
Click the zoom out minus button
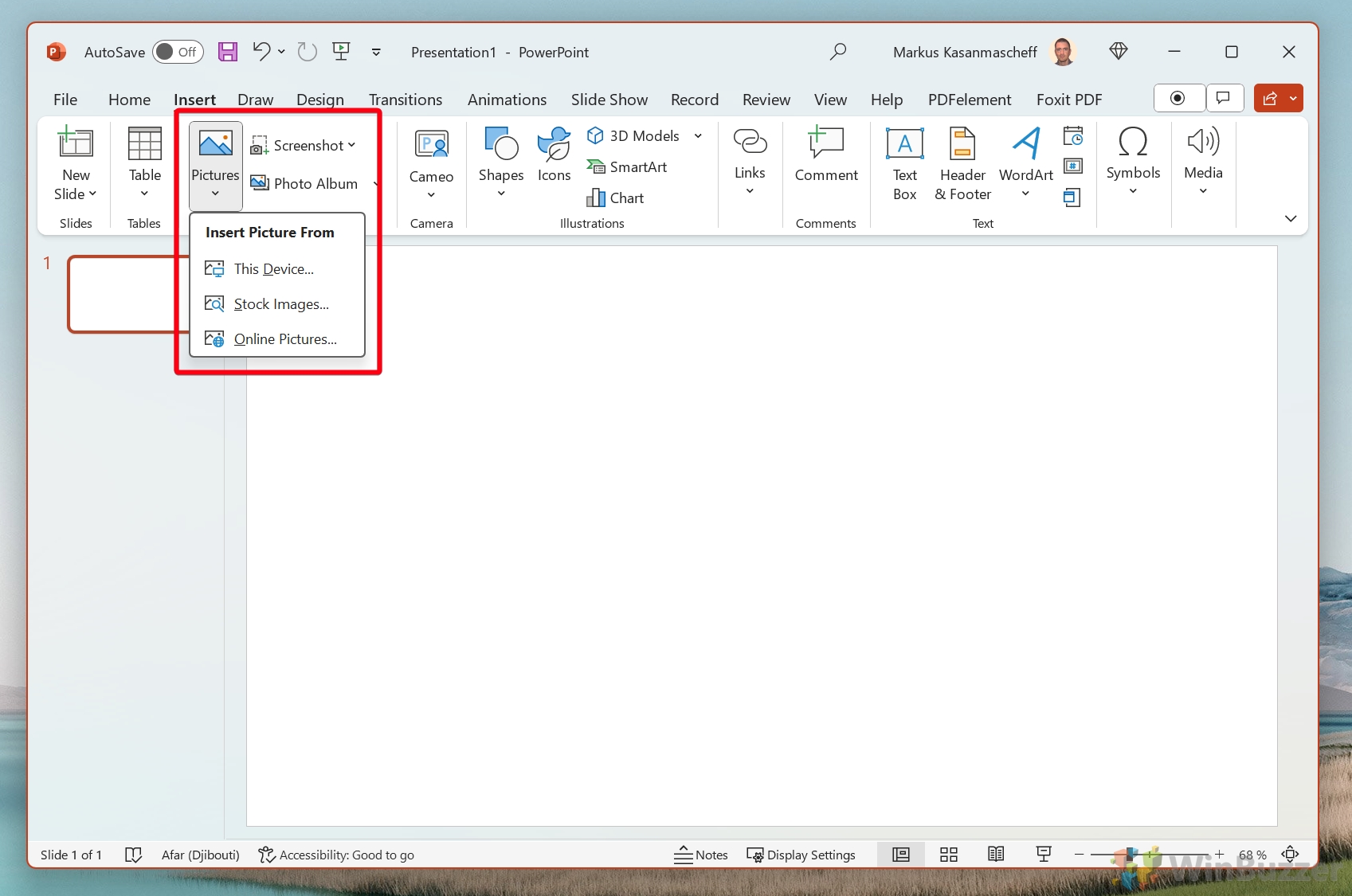click(1079, 855)
